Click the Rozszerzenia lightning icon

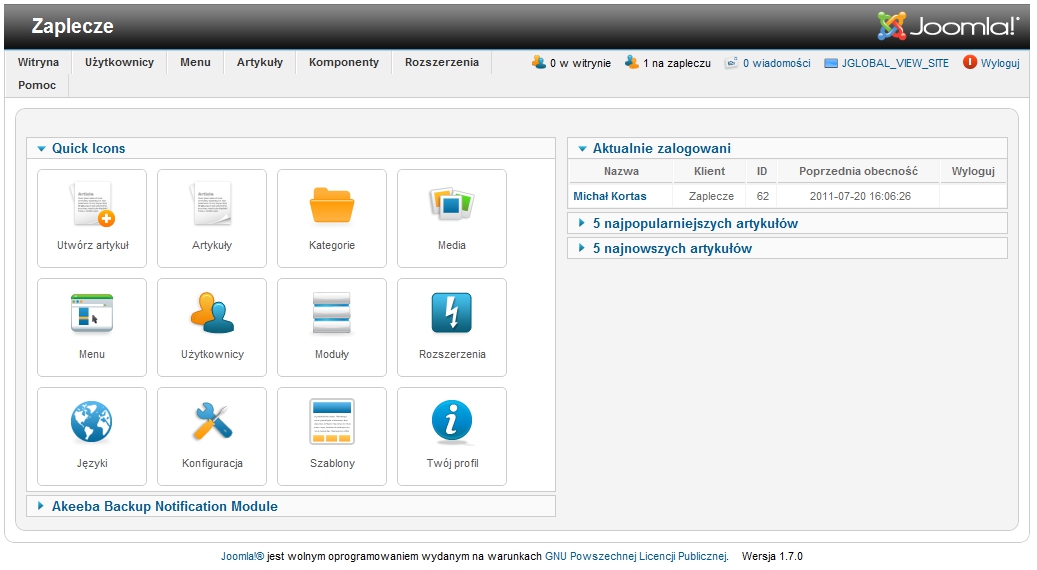(x=452, y=326)
